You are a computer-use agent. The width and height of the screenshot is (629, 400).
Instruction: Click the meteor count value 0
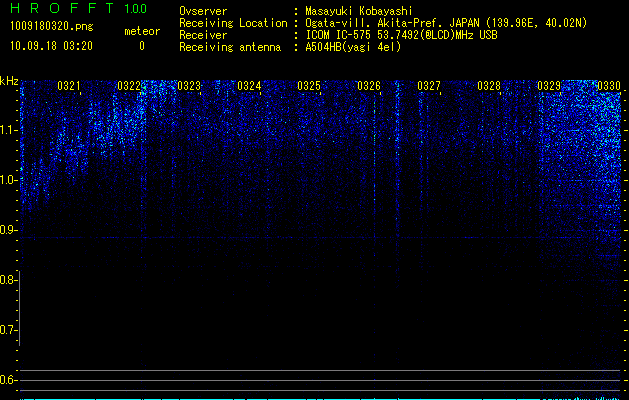142,46
